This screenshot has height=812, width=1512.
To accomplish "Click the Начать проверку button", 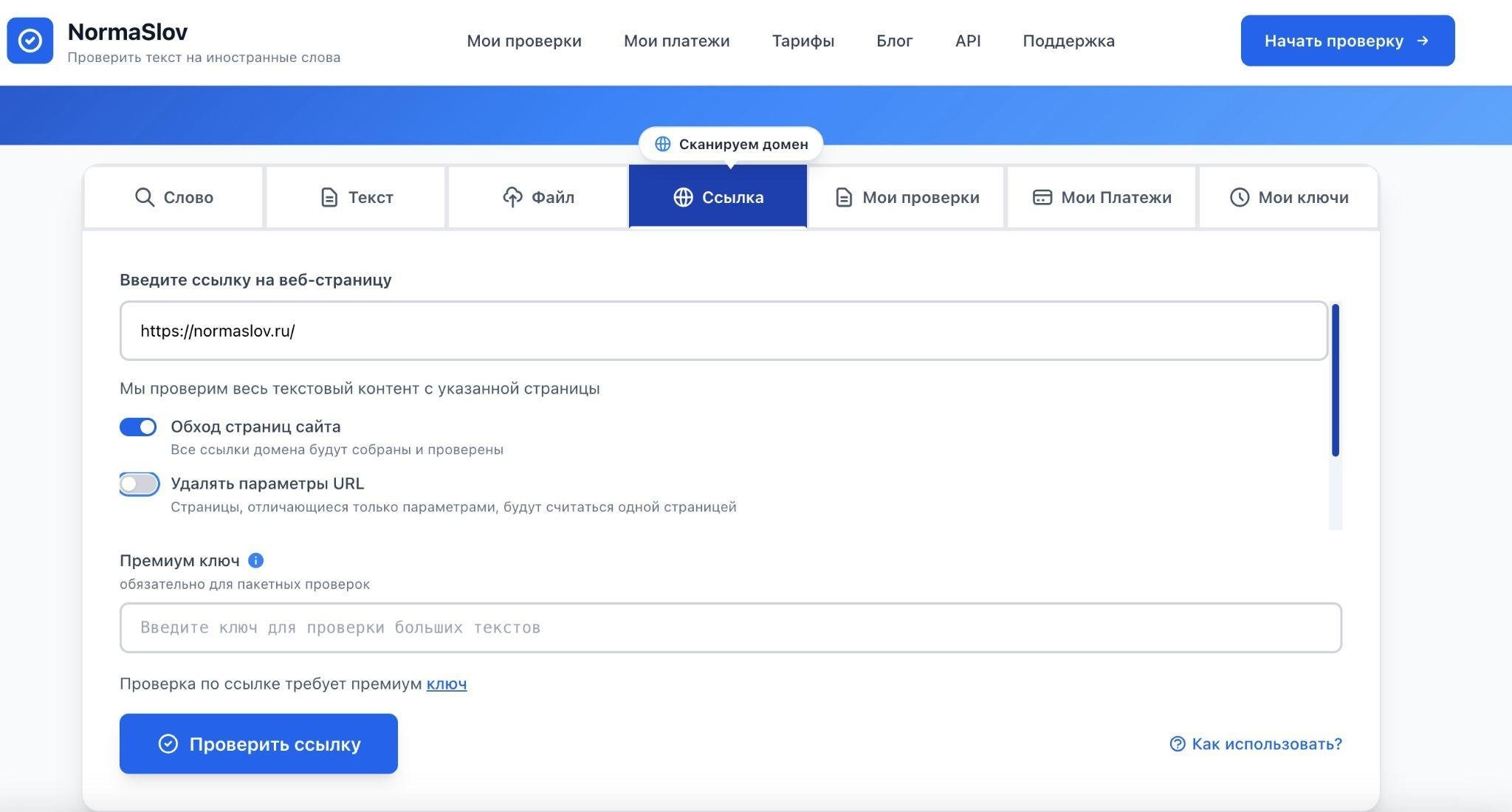I will (x=1347, y=41).
